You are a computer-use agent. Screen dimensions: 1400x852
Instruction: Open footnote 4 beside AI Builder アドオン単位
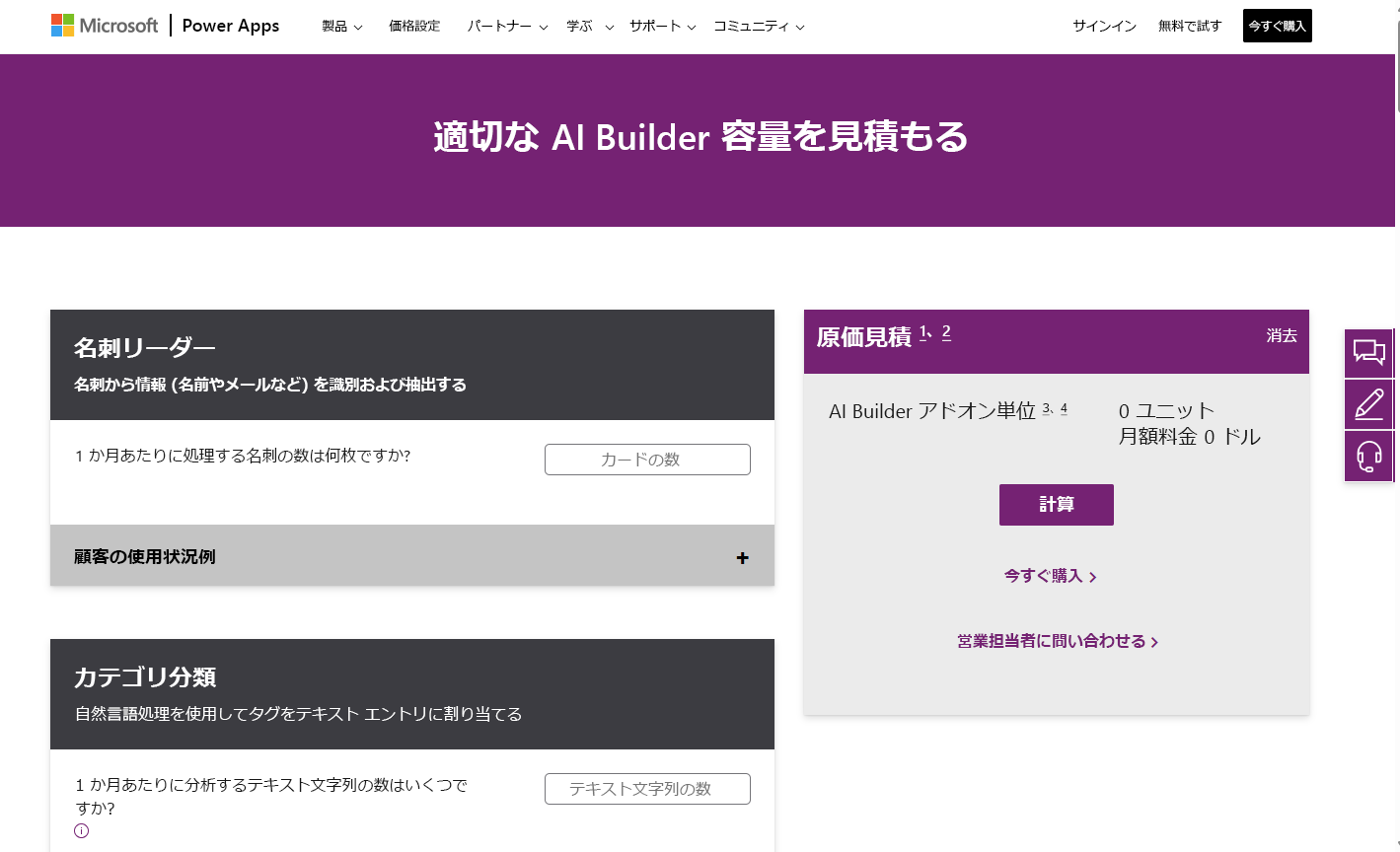point(1064,408)
